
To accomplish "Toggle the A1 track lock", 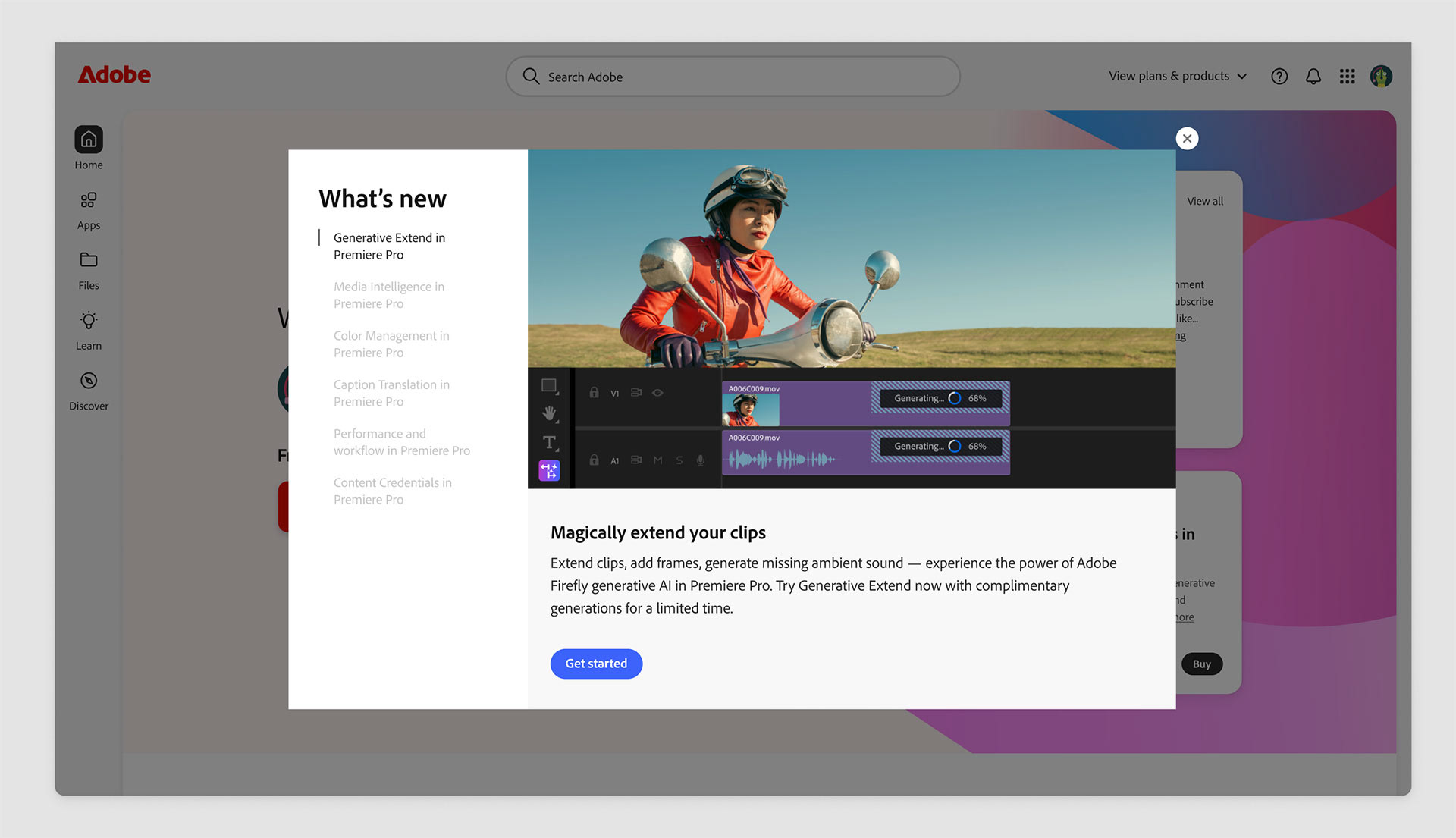I will pos(594,460).
